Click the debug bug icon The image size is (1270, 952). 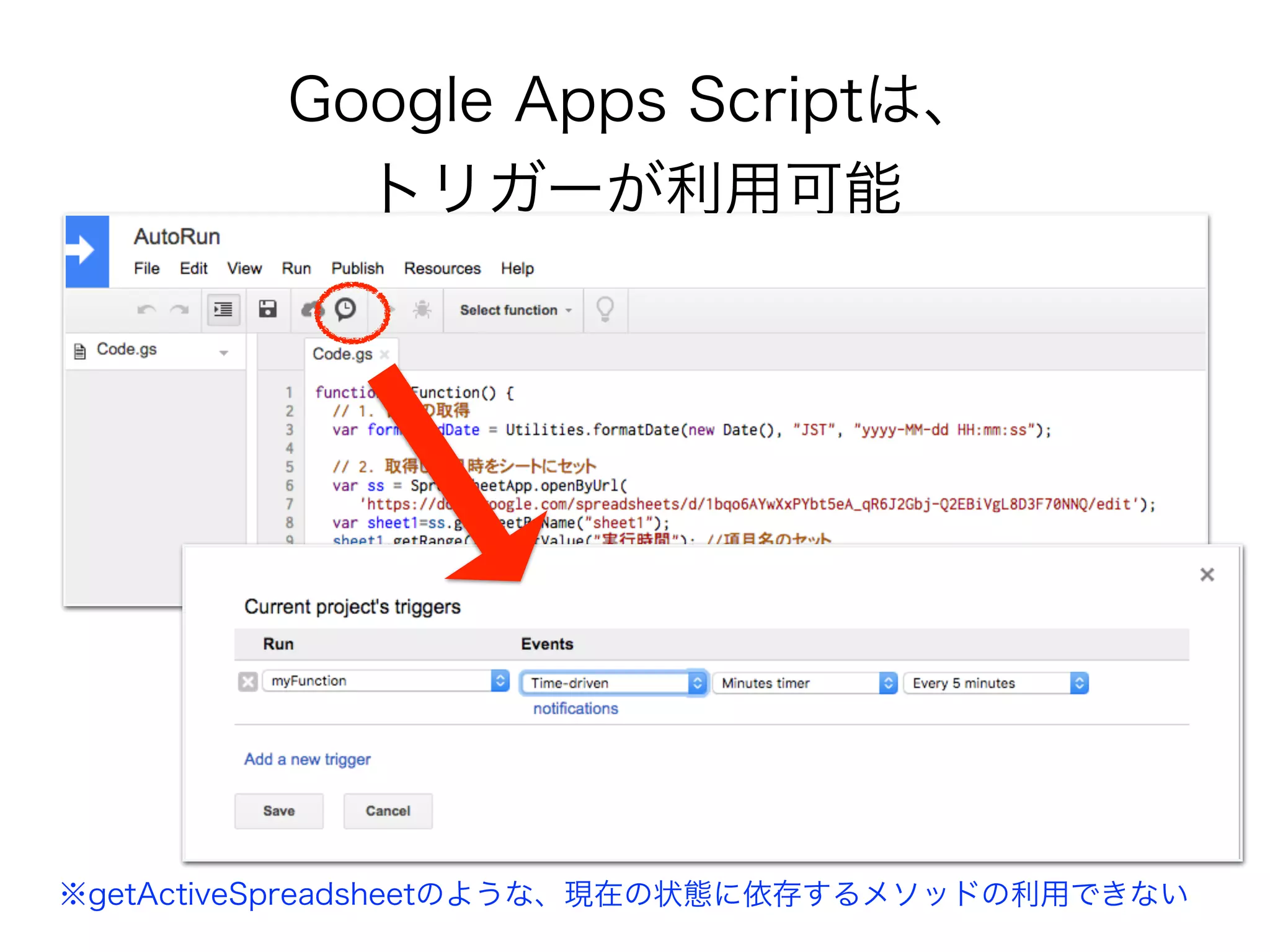422,309
